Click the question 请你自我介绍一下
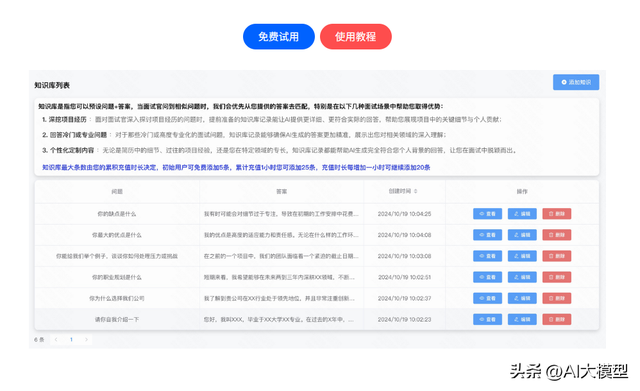 [117, 320]
